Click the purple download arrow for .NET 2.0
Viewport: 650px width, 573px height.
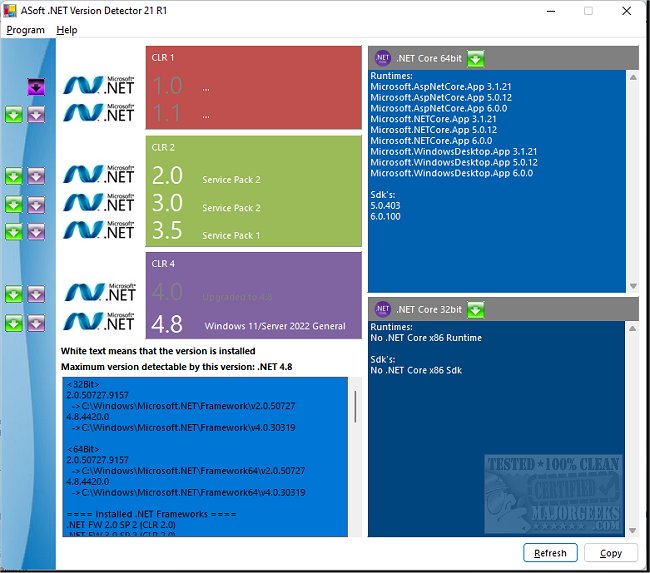(x=36, y=176)
